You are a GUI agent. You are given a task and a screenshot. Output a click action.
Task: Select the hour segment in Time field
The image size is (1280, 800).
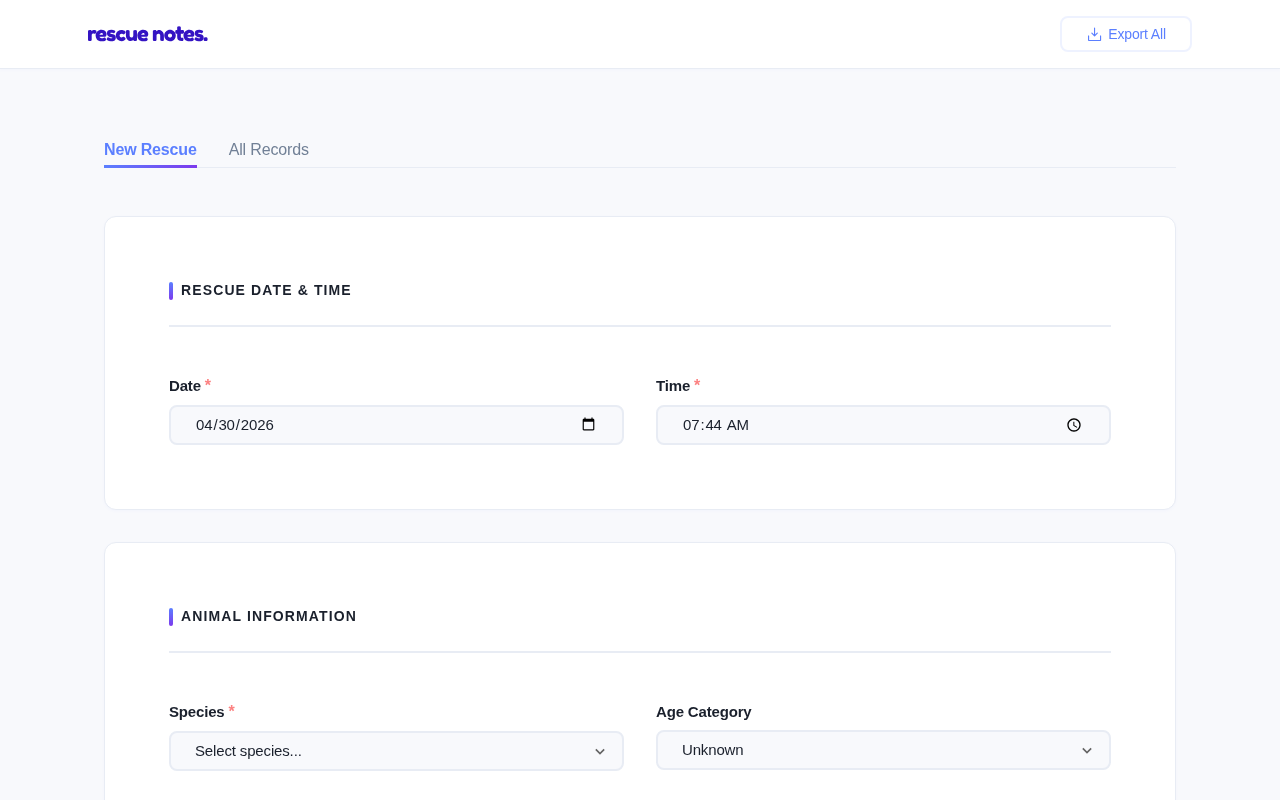(691, 425)
